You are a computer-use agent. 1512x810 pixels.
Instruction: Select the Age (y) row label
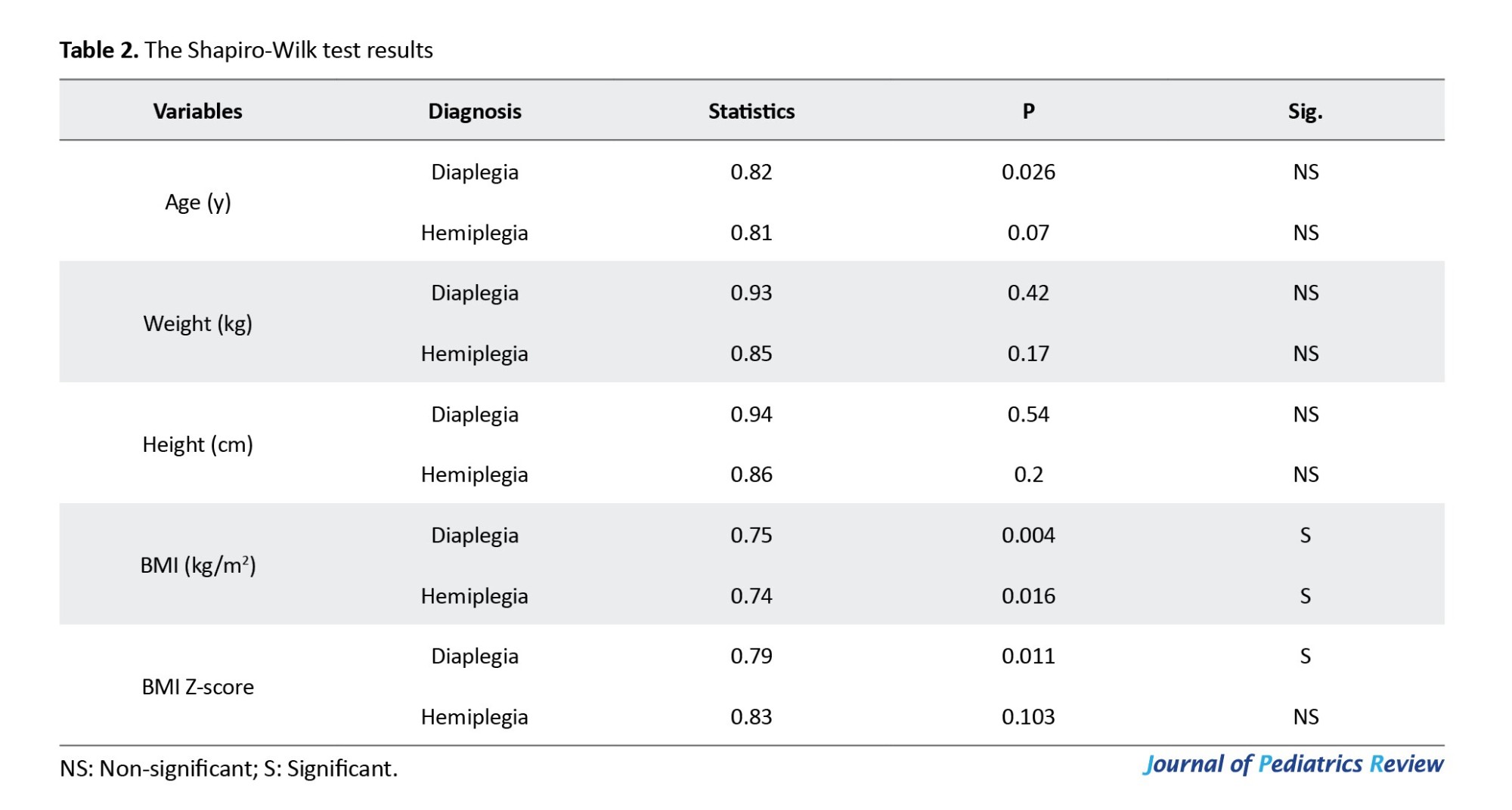[x=197, y=202]
